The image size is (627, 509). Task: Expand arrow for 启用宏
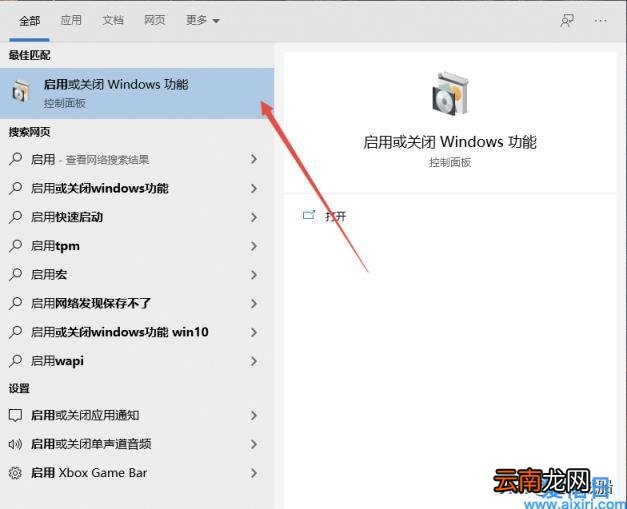[254, 275]
